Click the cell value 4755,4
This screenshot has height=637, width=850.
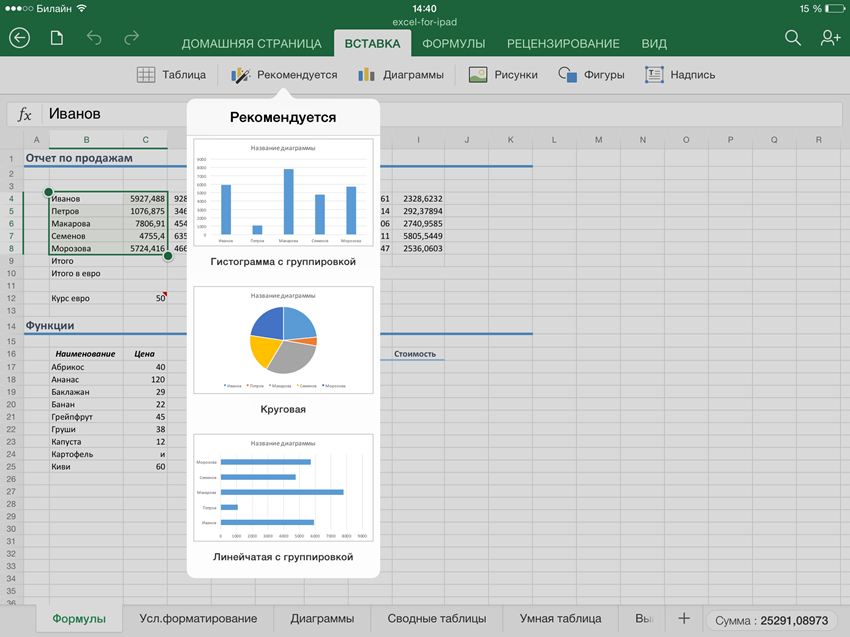(145, 236)
